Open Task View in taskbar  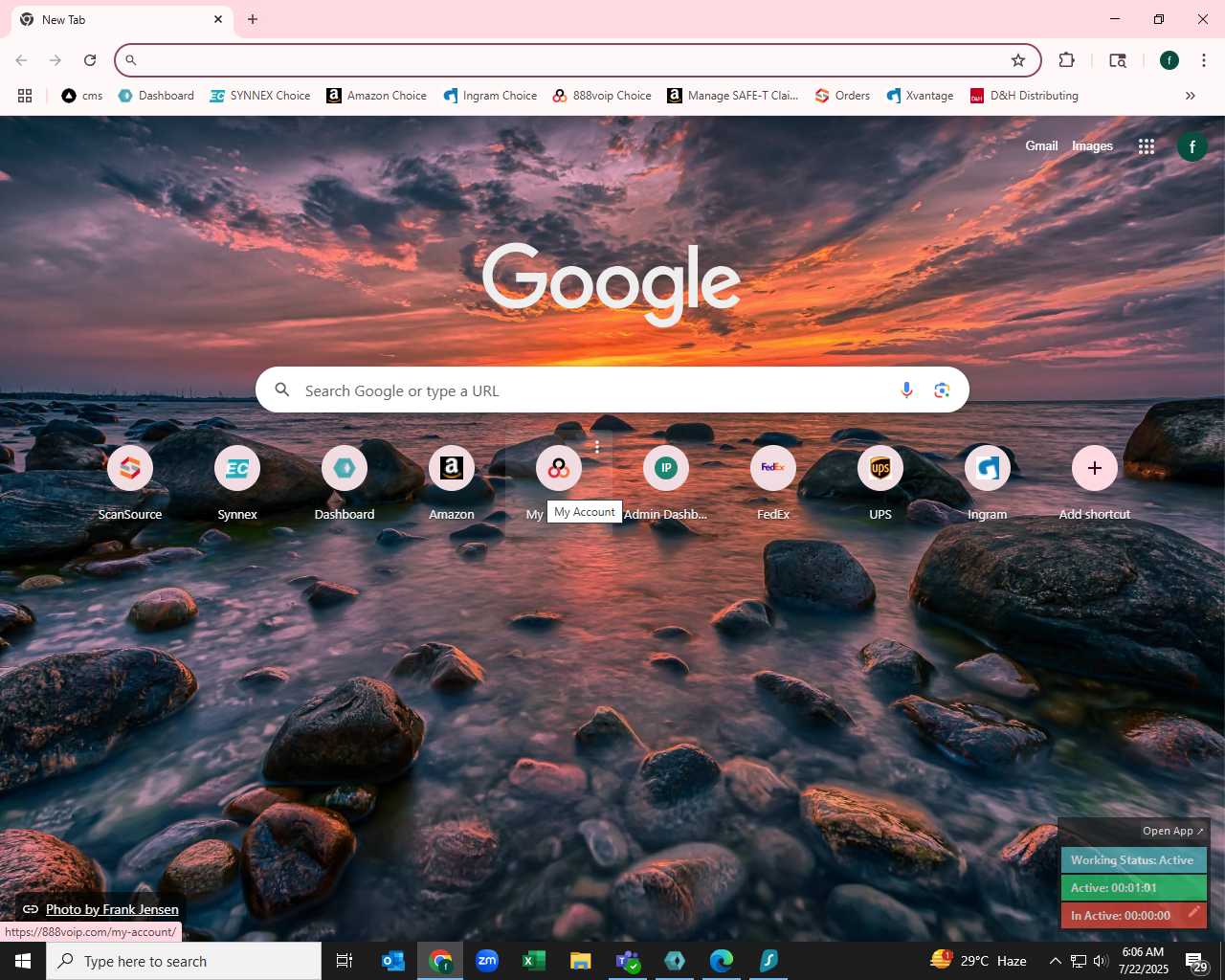coord(345,961)
